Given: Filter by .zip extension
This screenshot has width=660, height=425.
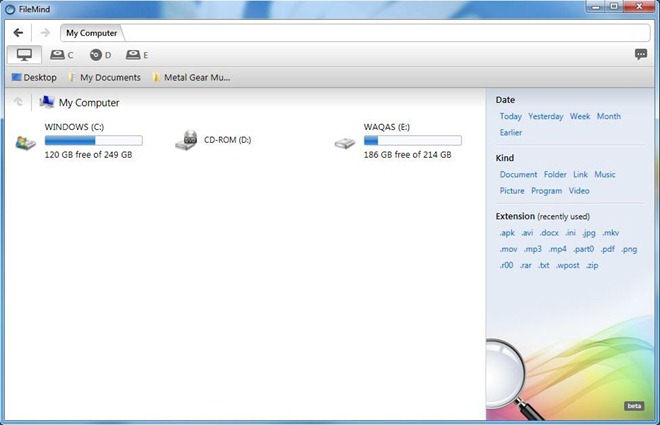Looking at the screenshot, I should [x=592, y=266].
